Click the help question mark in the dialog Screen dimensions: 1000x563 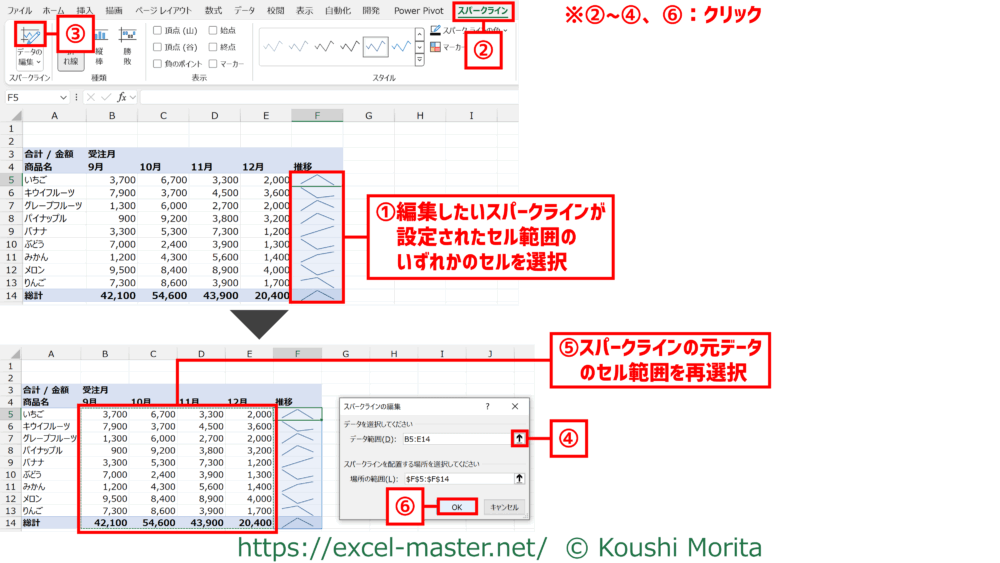tap(487, 407)
